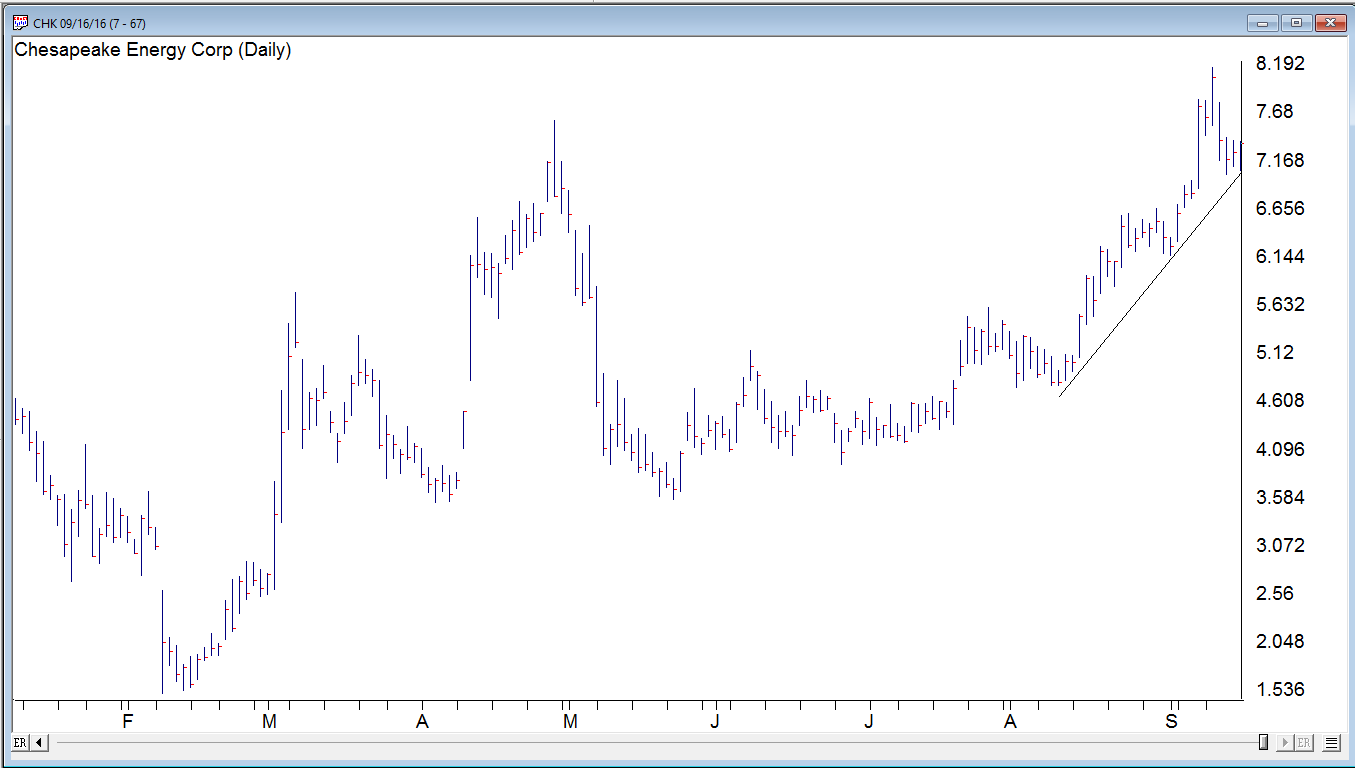Click the 4.608 price axis label
1355x768 pixels.
pyautogui.click(x=1280, y=401)
